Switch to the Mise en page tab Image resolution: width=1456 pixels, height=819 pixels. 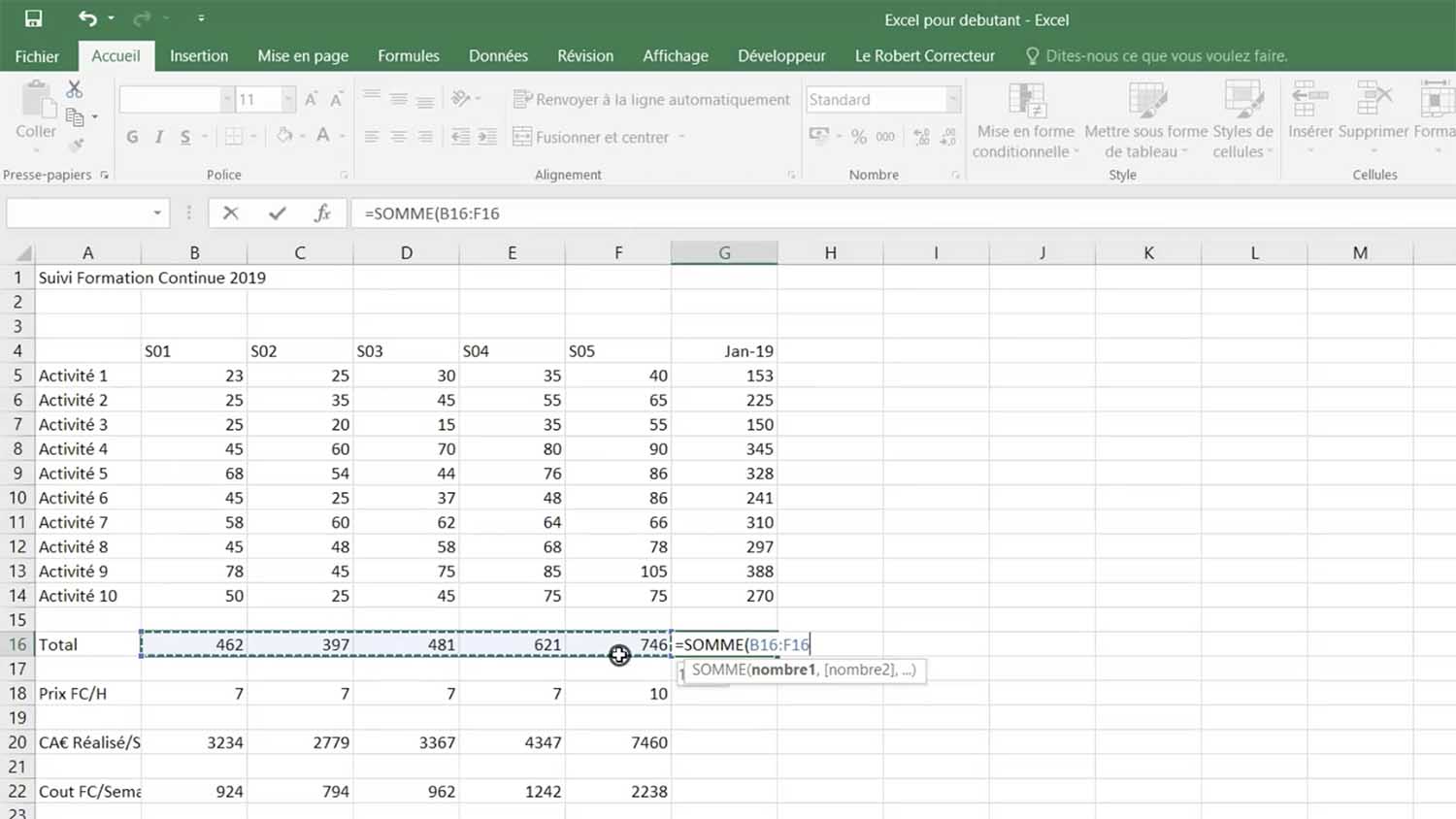click(x=303, y=56)
